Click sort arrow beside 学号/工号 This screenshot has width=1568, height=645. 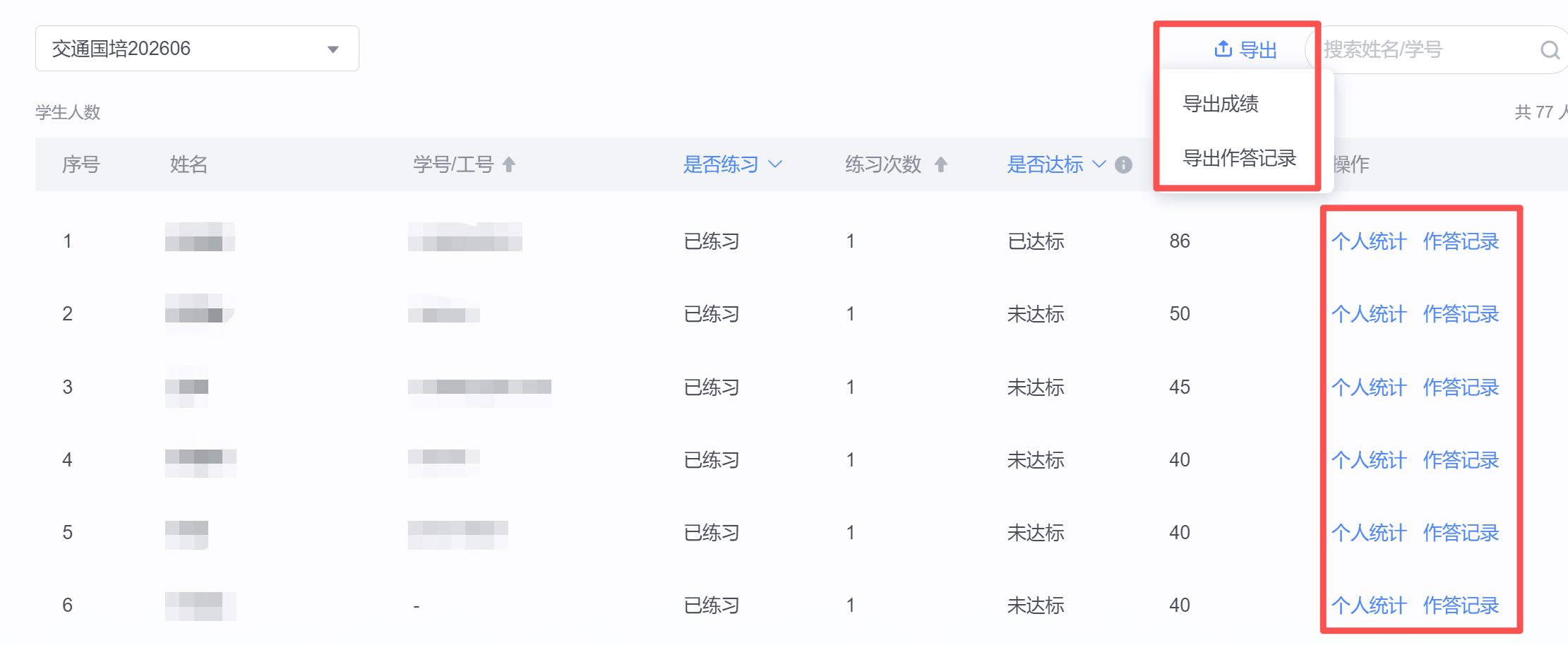coord(508,164)
